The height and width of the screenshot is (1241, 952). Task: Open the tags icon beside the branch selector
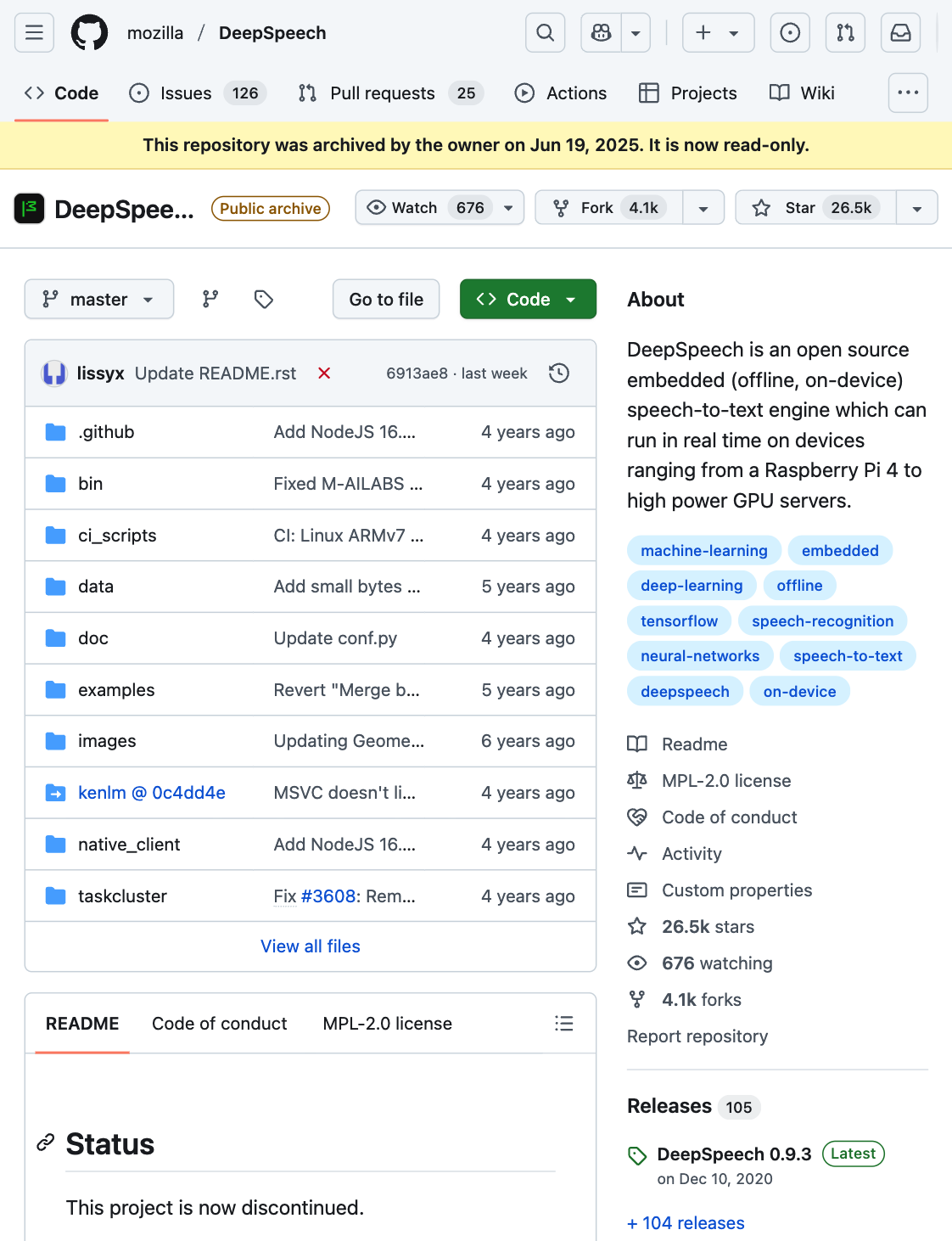point(263,299)
